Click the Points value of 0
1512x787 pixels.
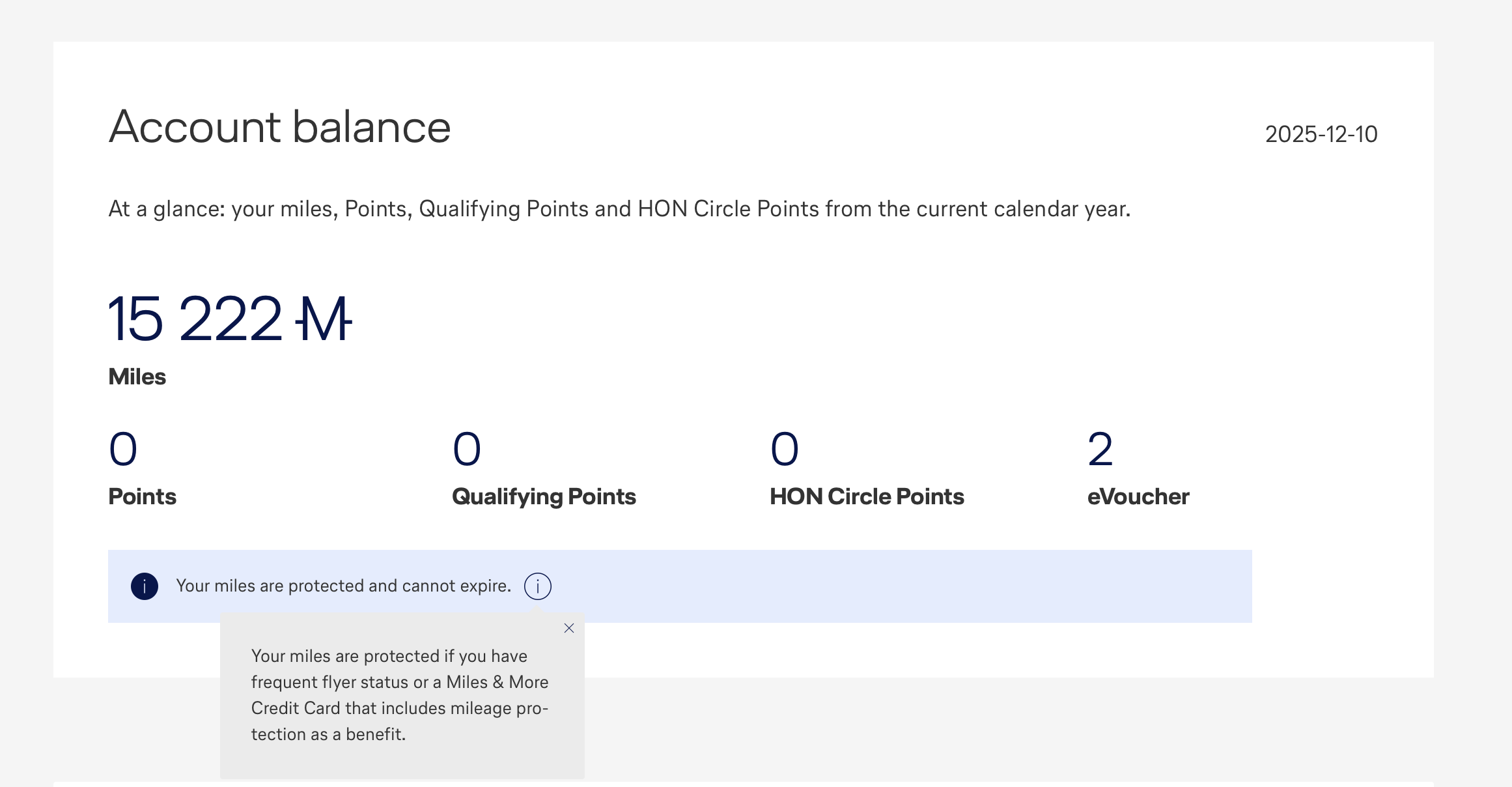(x=123, y=450)
